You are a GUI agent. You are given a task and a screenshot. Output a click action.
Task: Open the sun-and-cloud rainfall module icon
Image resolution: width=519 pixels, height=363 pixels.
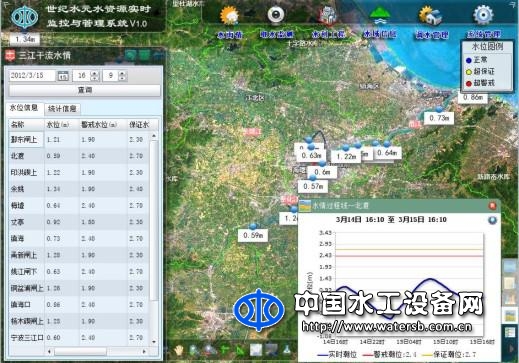(230, 15)
